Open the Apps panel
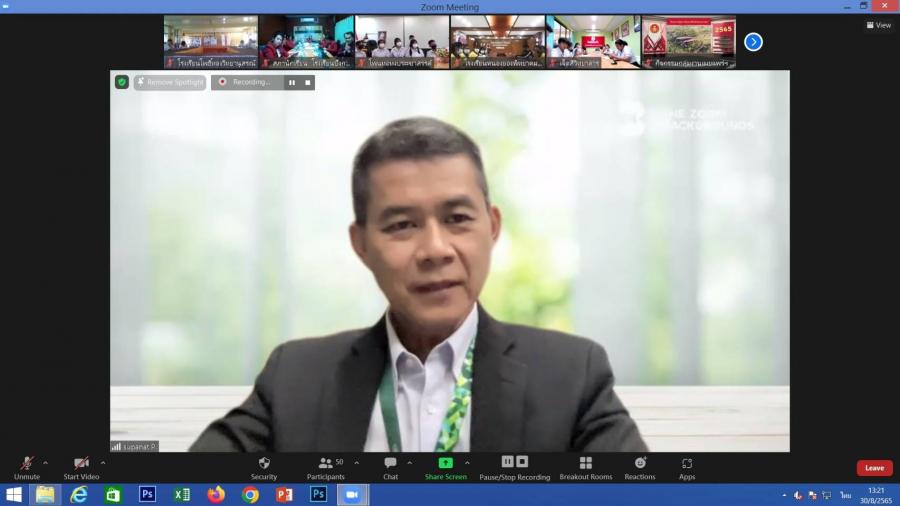 [687, 467]
